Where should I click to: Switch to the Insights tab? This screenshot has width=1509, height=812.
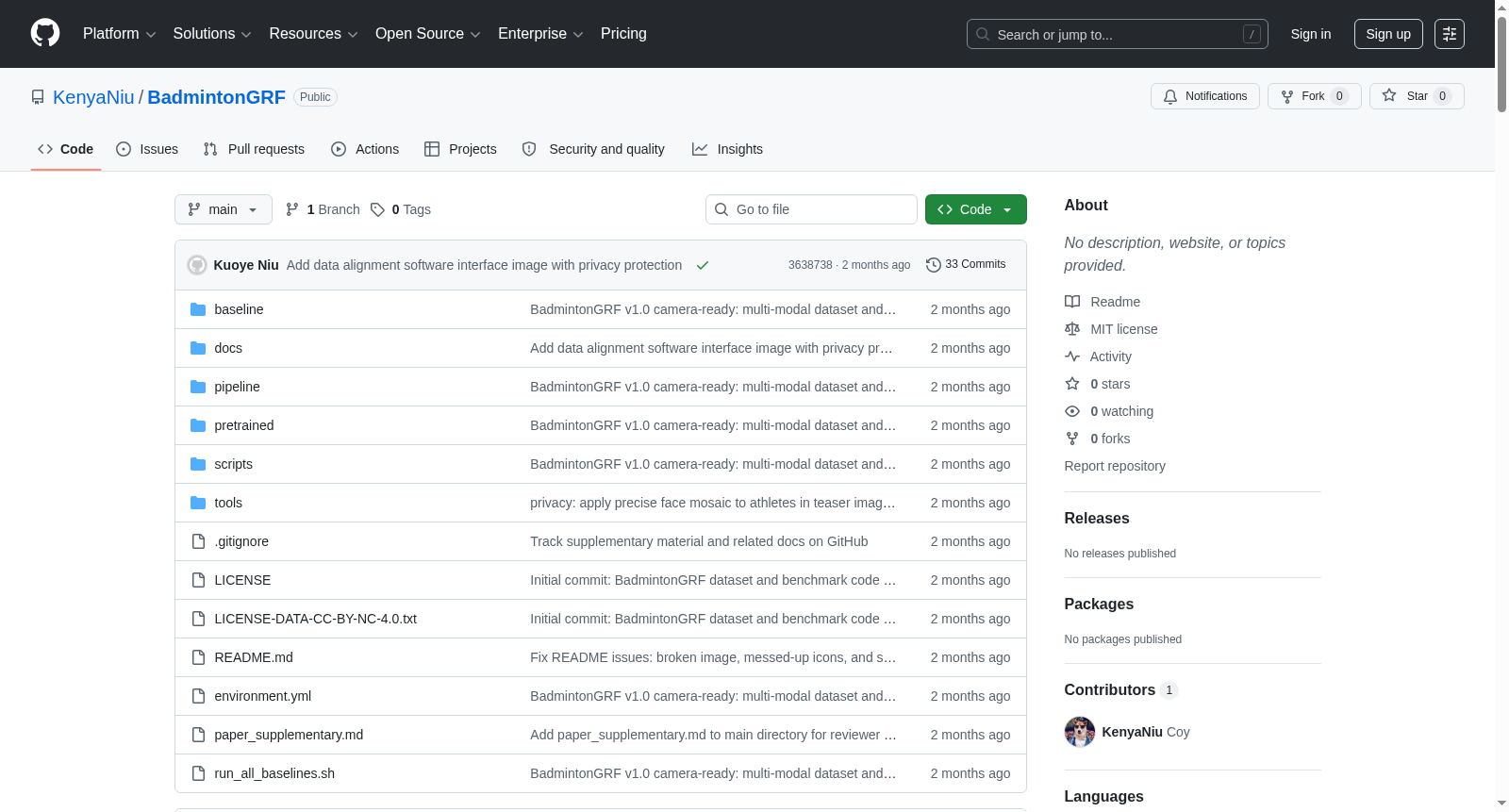point(727,149)
